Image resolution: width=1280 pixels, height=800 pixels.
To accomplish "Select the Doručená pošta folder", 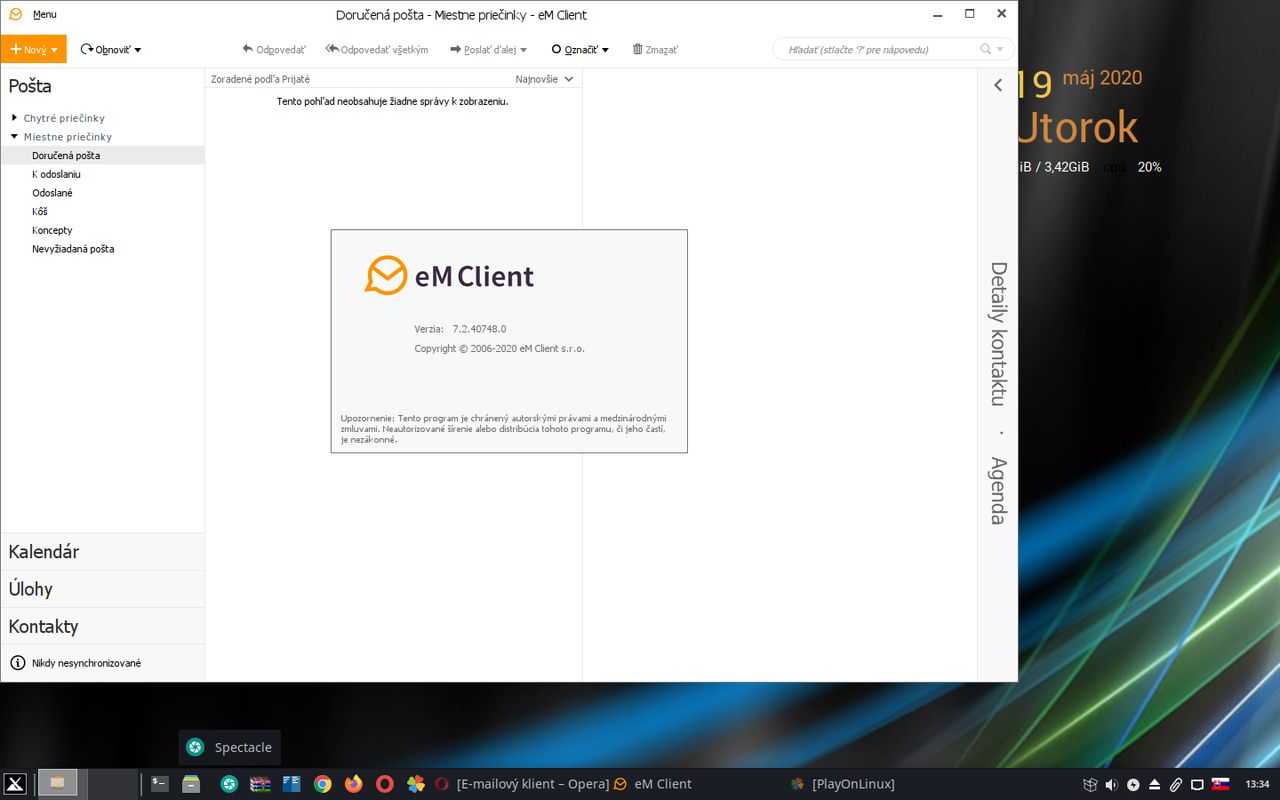I will coord(102,156).
